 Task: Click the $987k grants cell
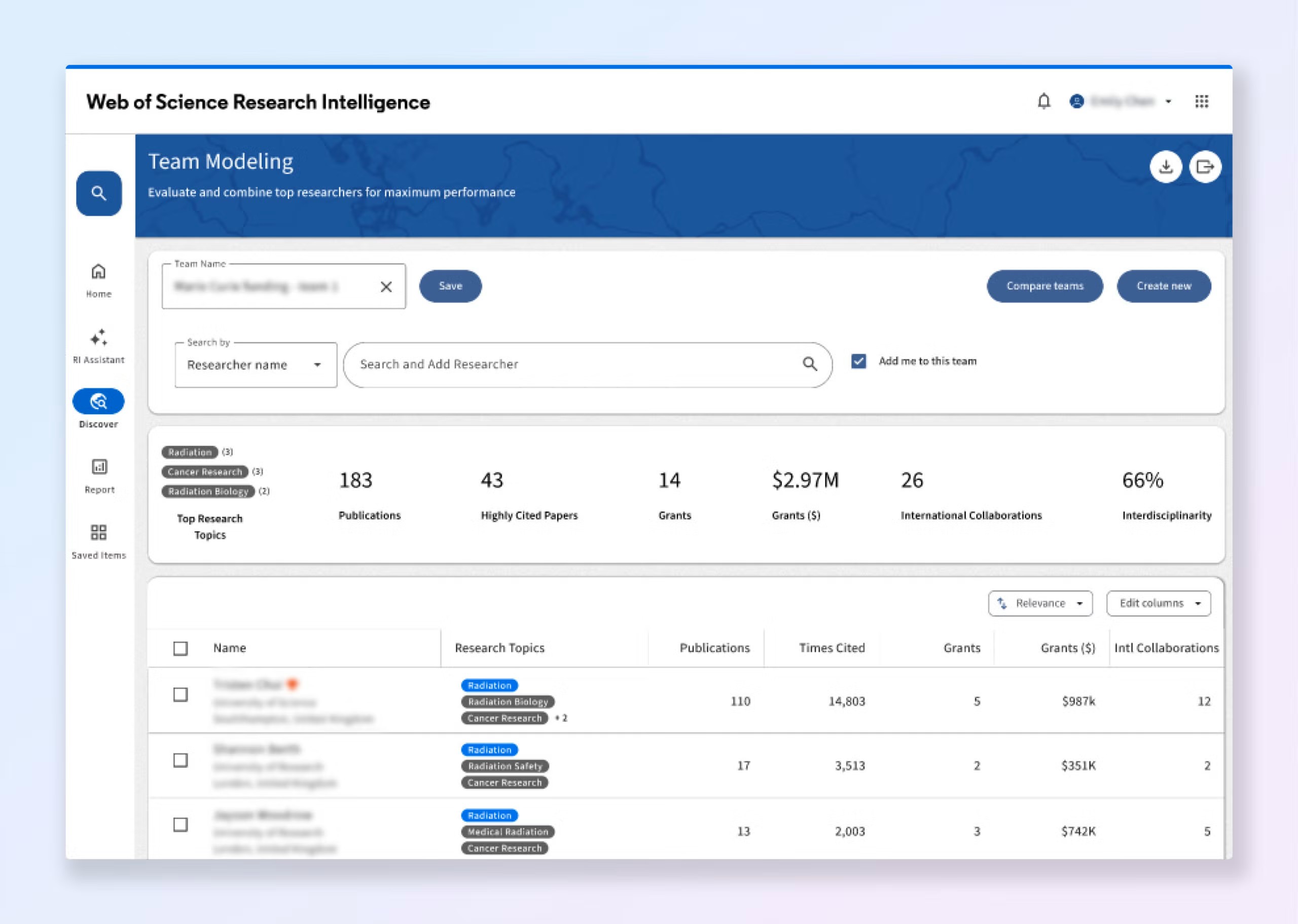[1078, 701]
